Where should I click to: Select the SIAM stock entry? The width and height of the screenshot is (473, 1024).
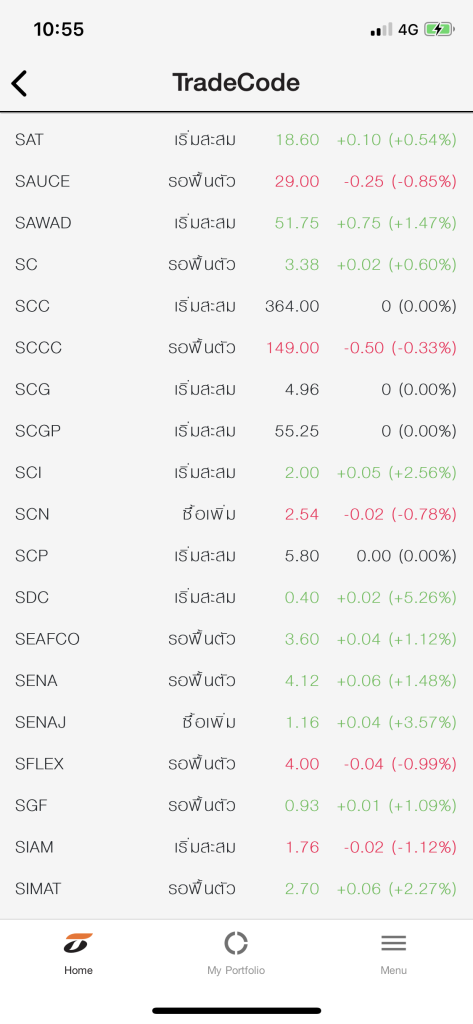(236, 848)
